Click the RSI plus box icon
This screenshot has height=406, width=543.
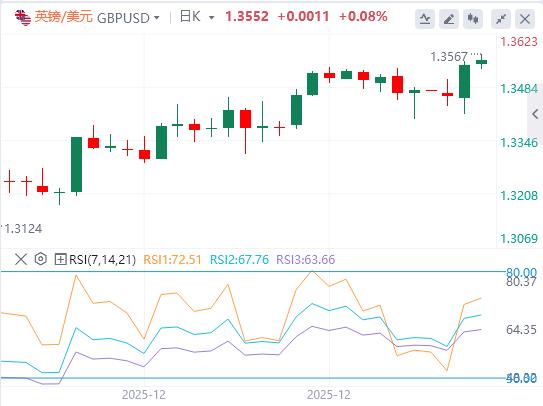(60, 259)
